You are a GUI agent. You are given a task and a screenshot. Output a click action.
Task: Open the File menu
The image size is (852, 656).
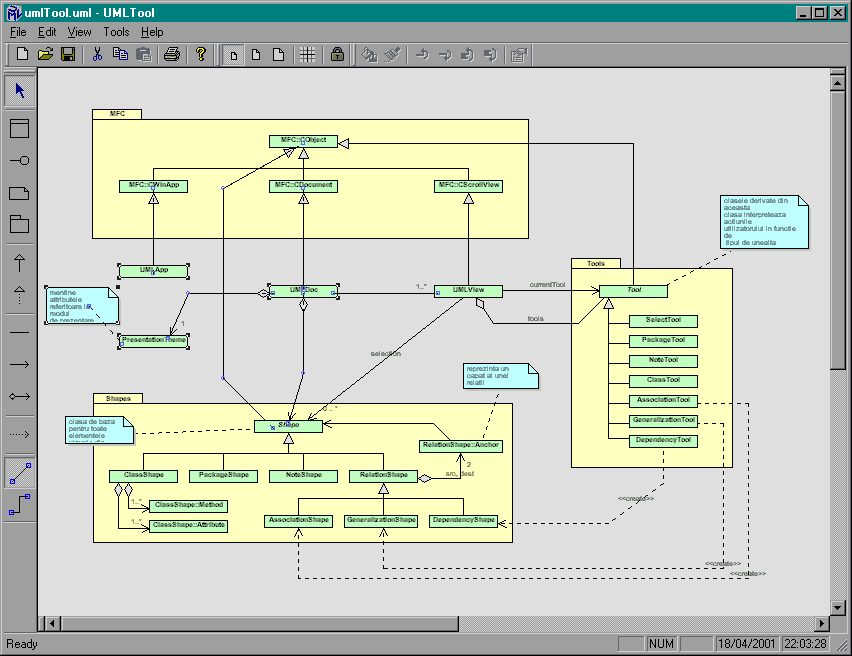(x=18, y=32)
